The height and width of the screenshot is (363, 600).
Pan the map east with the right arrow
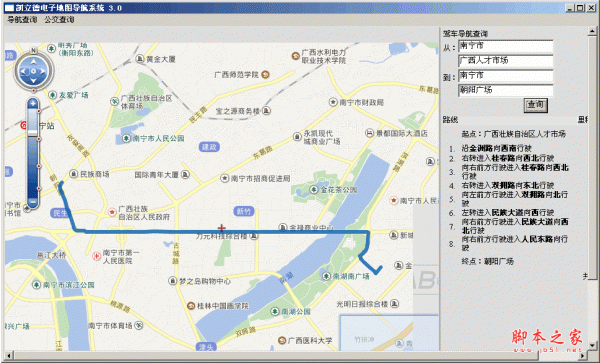coord(43,71)
